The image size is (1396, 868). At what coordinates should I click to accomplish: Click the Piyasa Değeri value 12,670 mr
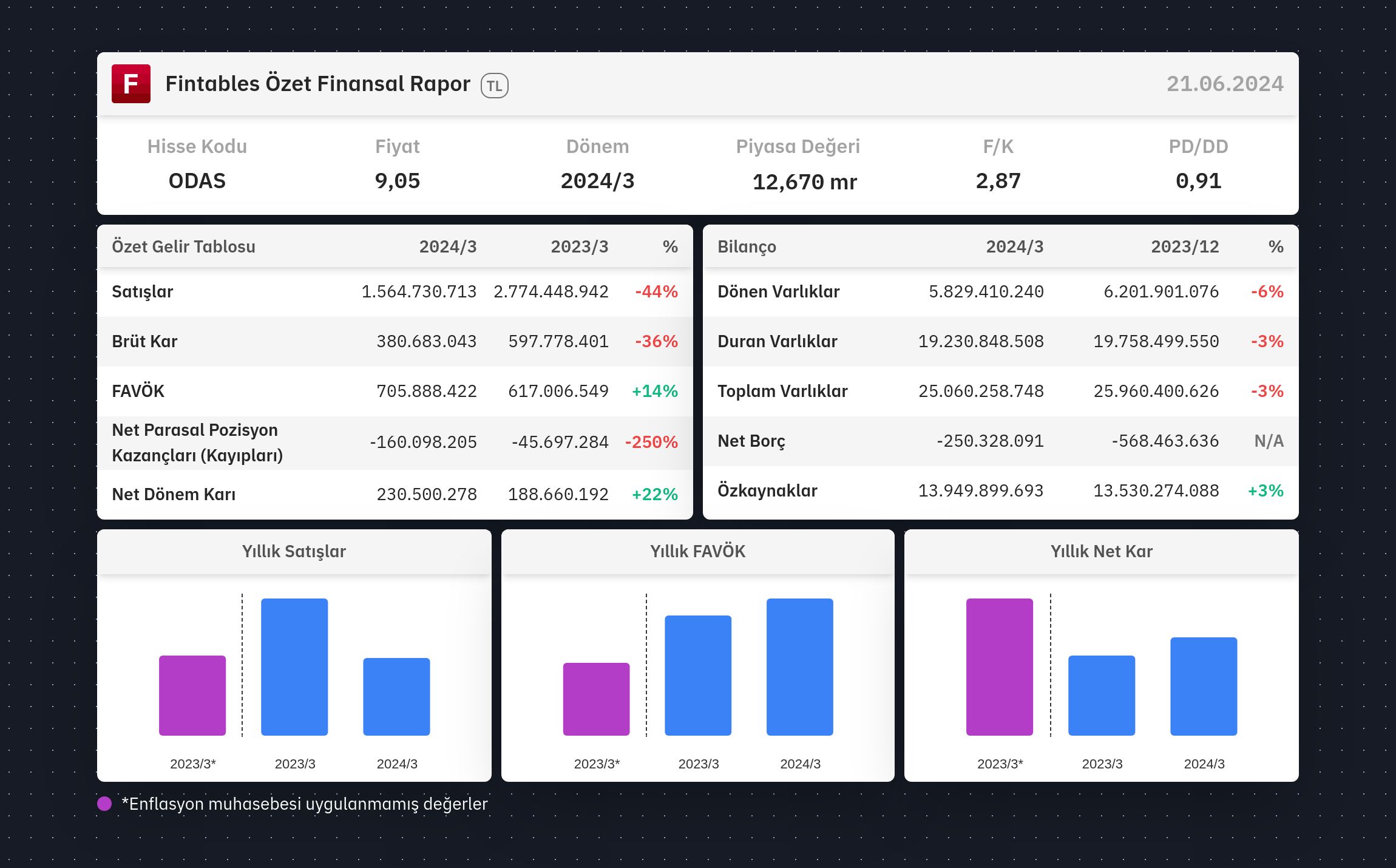coord(805,182)
